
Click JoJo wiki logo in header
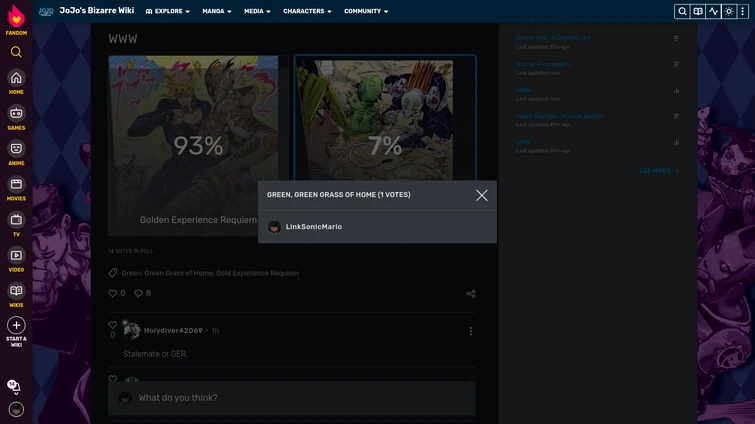coord(46,11)
